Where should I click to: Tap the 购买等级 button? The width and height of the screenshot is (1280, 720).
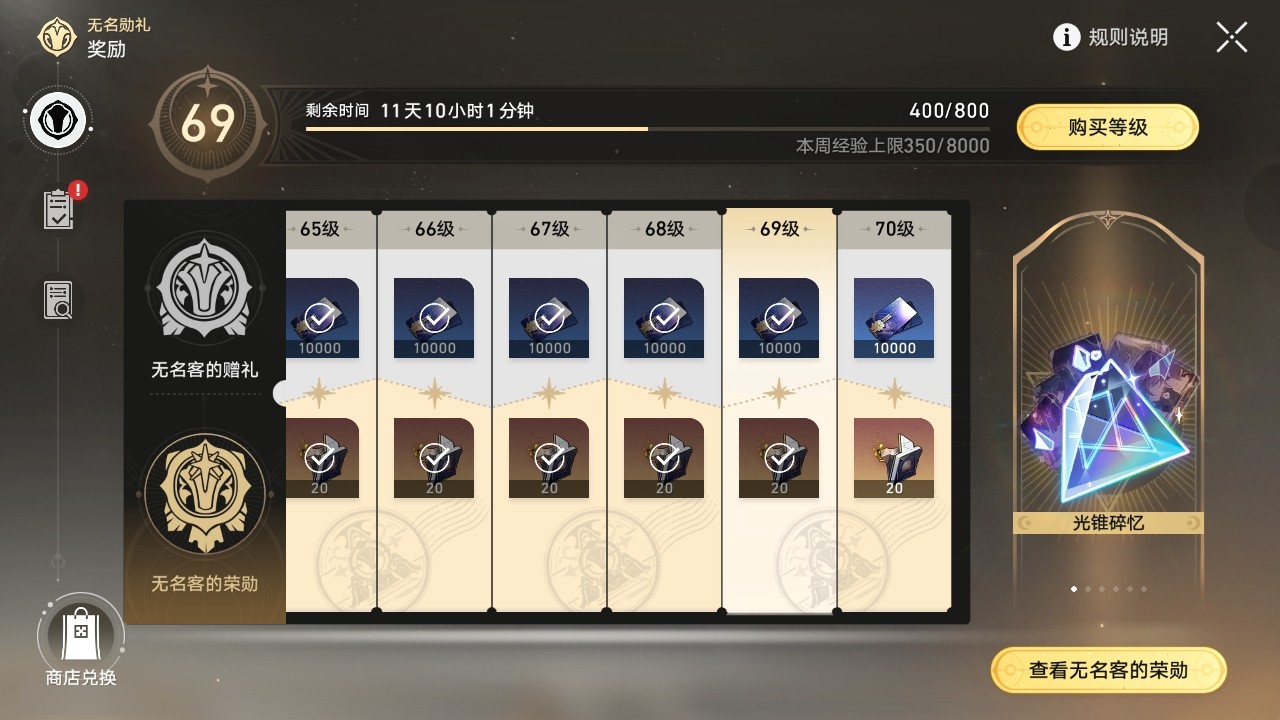1107,127
